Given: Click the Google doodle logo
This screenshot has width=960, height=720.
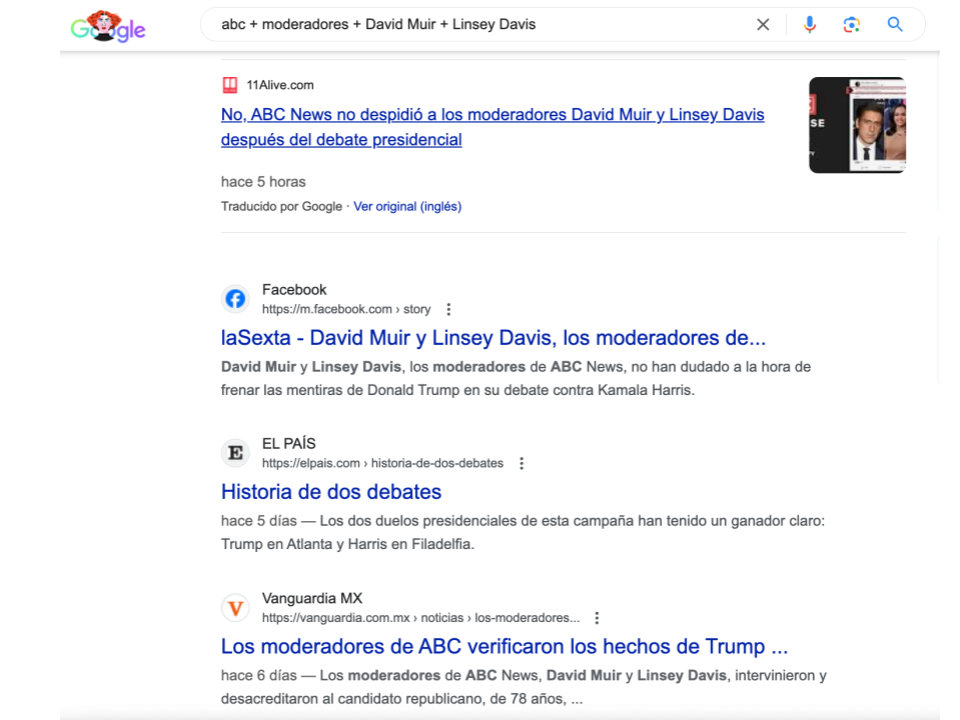Looking at the screenshot, I should pos(108,26).
